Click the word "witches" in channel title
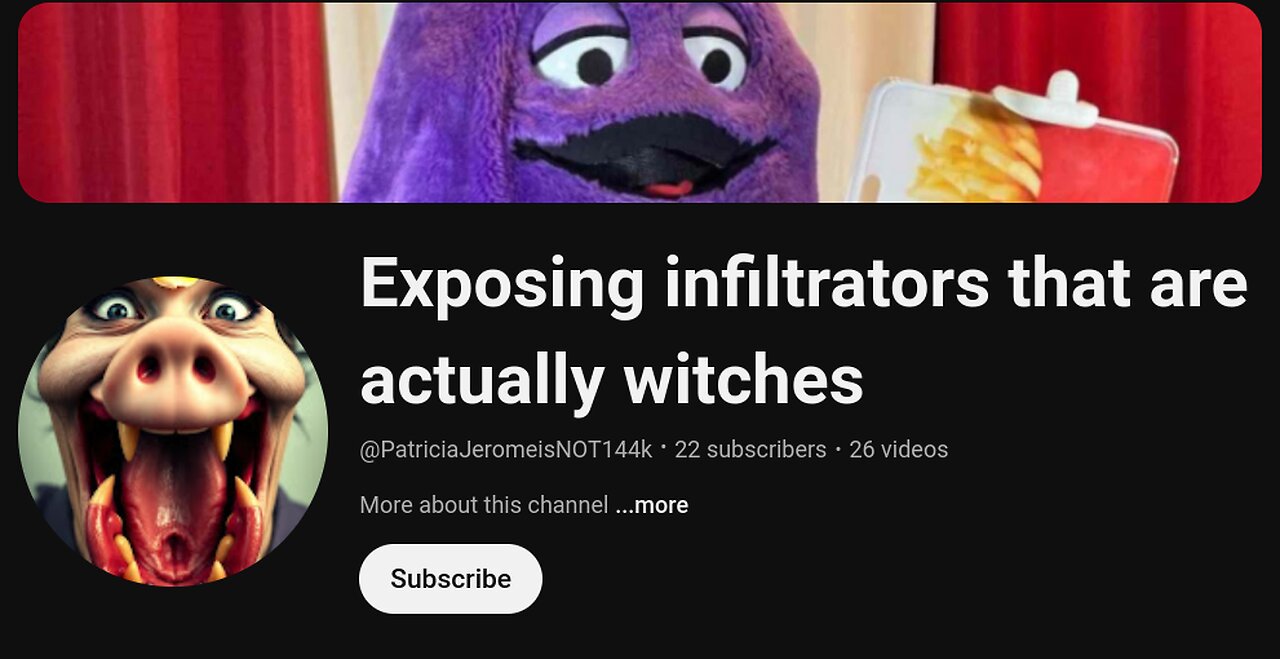The width and height of the screenshot is (1280, 659). pyautogui.click(x=743, y=379)
